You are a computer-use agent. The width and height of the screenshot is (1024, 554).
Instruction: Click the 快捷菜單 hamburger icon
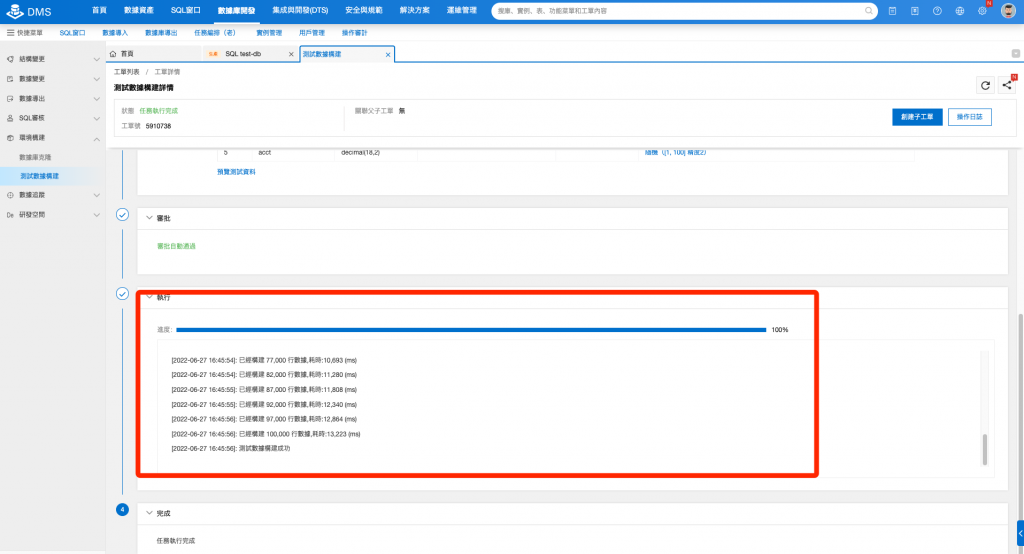[10, 33]
